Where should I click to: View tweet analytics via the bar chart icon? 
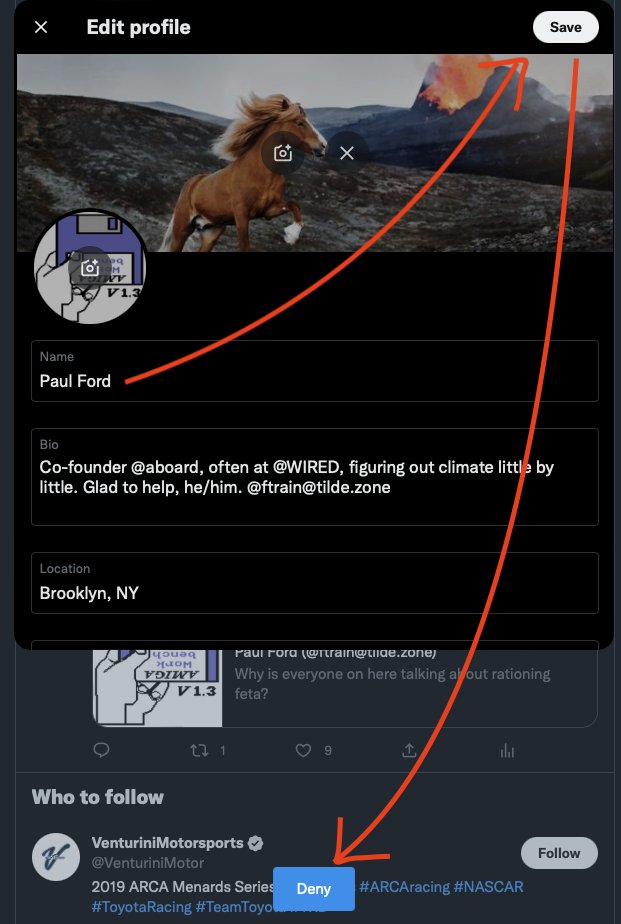(507, 750)
